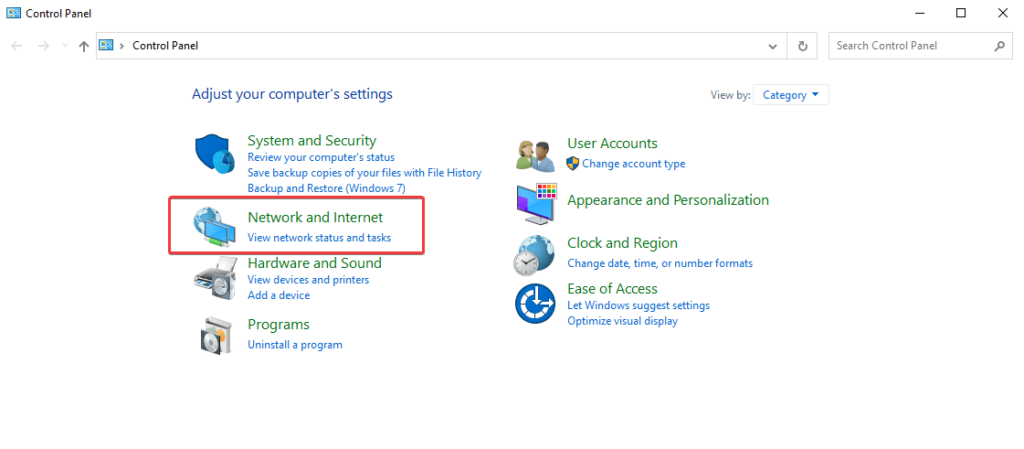The width and height of the screenshot is (1024, 449).
Task: Click Change account type link
Action: pyautogui.click(x=633, y=164)
